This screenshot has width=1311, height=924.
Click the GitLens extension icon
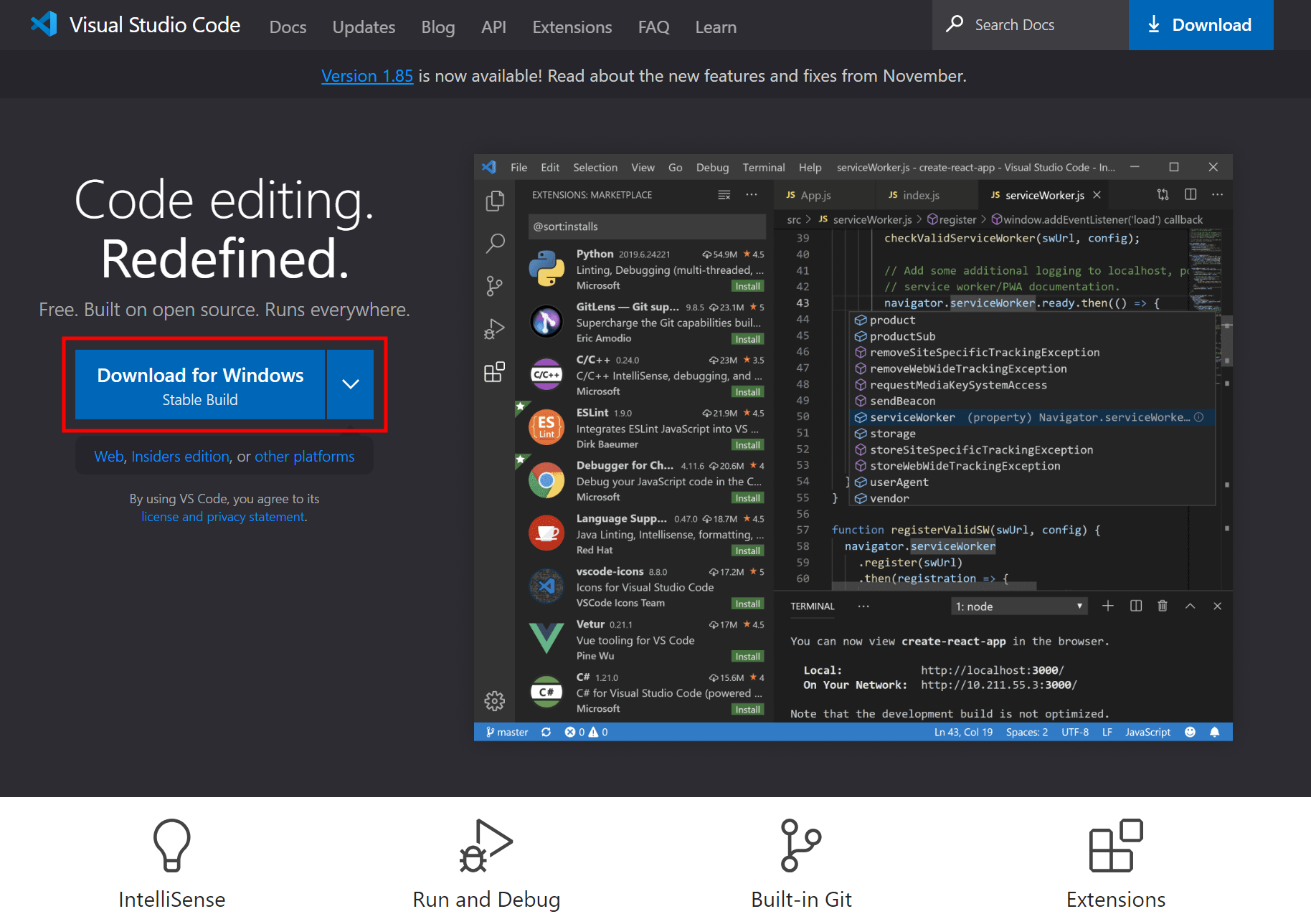pos(546,322)
